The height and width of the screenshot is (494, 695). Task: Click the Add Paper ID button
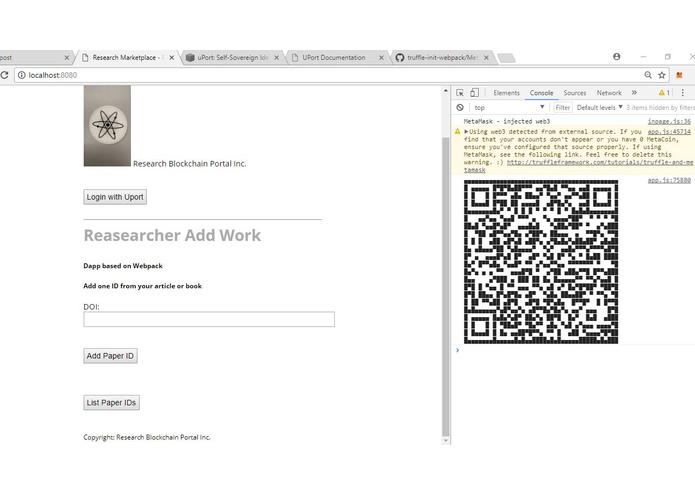click(110, 356)
